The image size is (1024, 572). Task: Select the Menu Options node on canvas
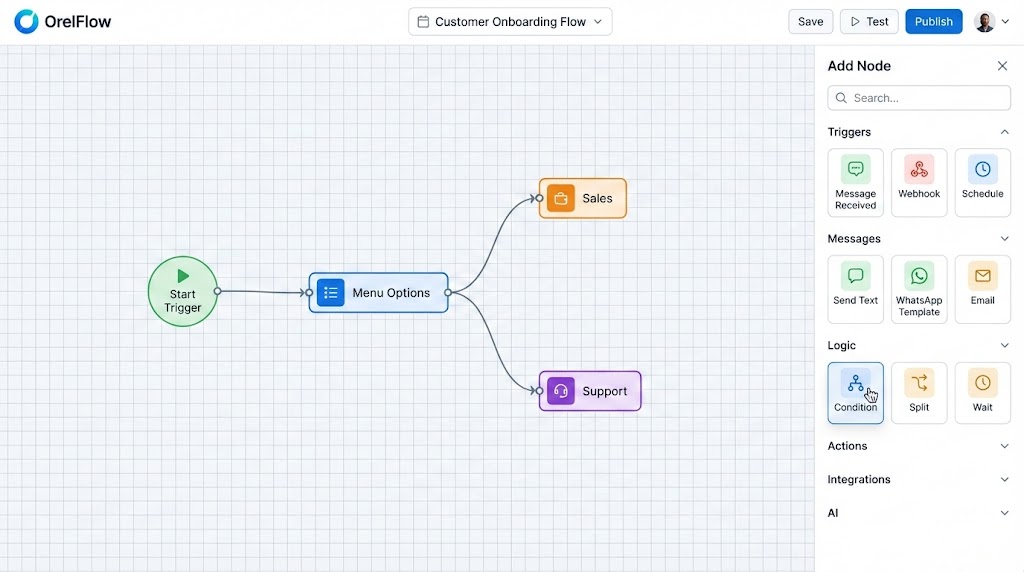point(378,293)
